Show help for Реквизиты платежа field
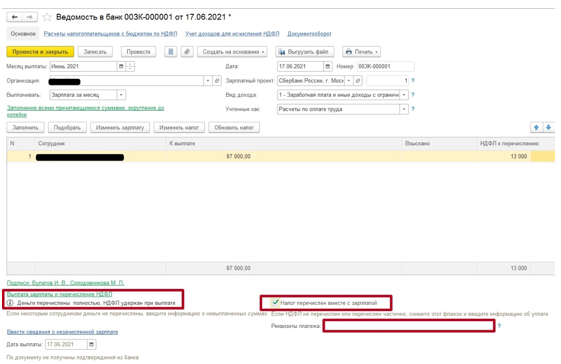 499,326
